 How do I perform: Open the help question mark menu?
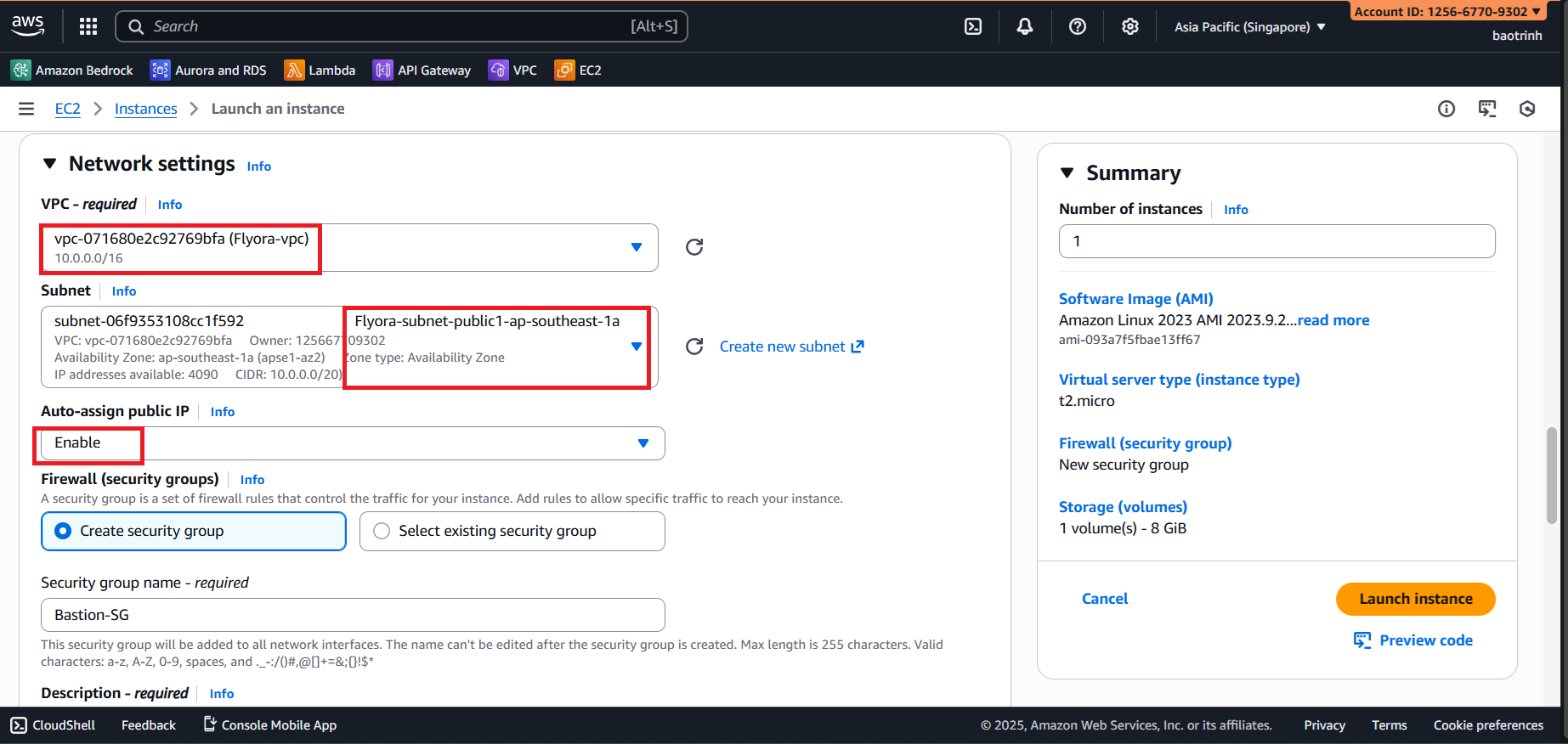1078,26
